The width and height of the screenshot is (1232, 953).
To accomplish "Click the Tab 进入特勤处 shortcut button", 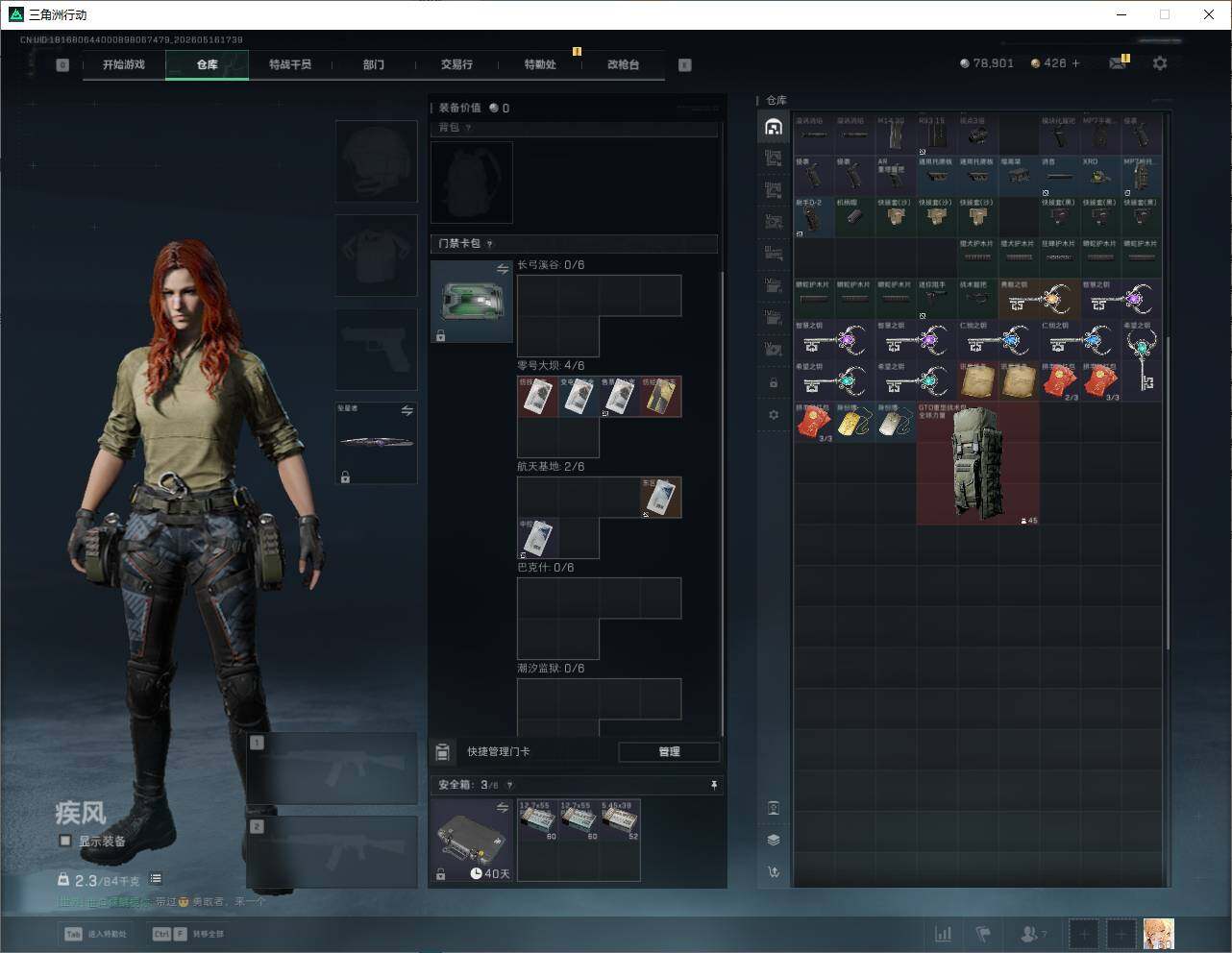I will click(x=95, y=934).
